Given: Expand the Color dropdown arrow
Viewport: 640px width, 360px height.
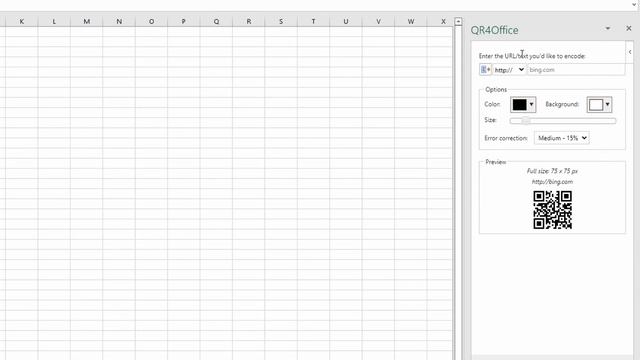Looking at the screenshot, I should click(x=531, y=104).
